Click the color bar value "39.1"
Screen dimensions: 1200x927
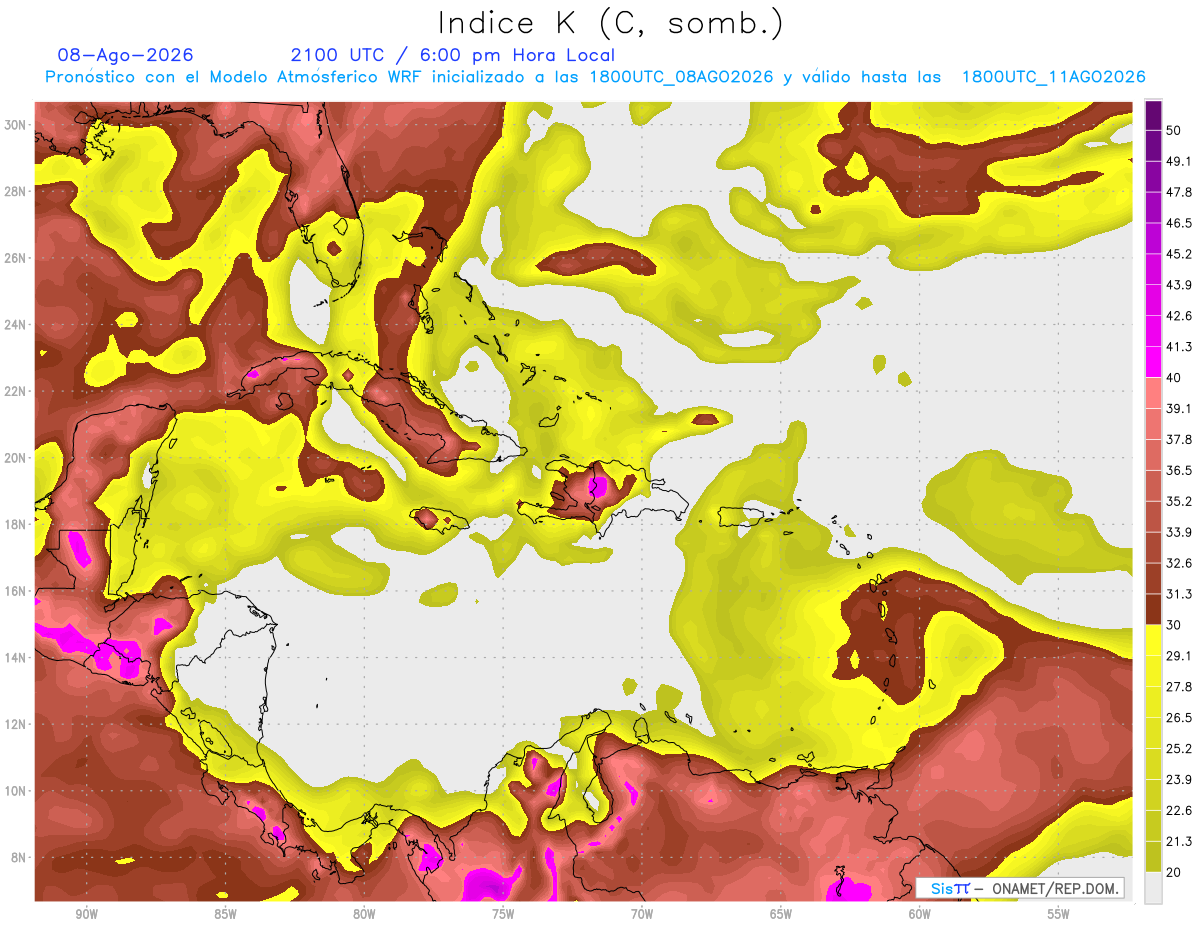(x=1179, y=409)
